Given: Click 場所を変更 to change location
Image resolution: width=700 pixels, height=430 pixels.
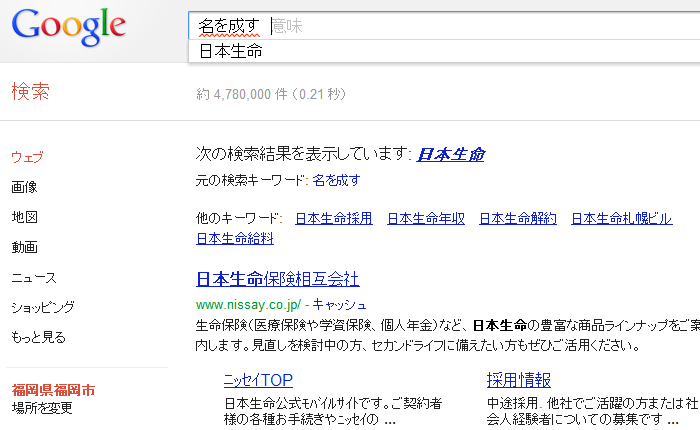Looking at the screenshot, I should pyautogui.click(x=42, y=408).
